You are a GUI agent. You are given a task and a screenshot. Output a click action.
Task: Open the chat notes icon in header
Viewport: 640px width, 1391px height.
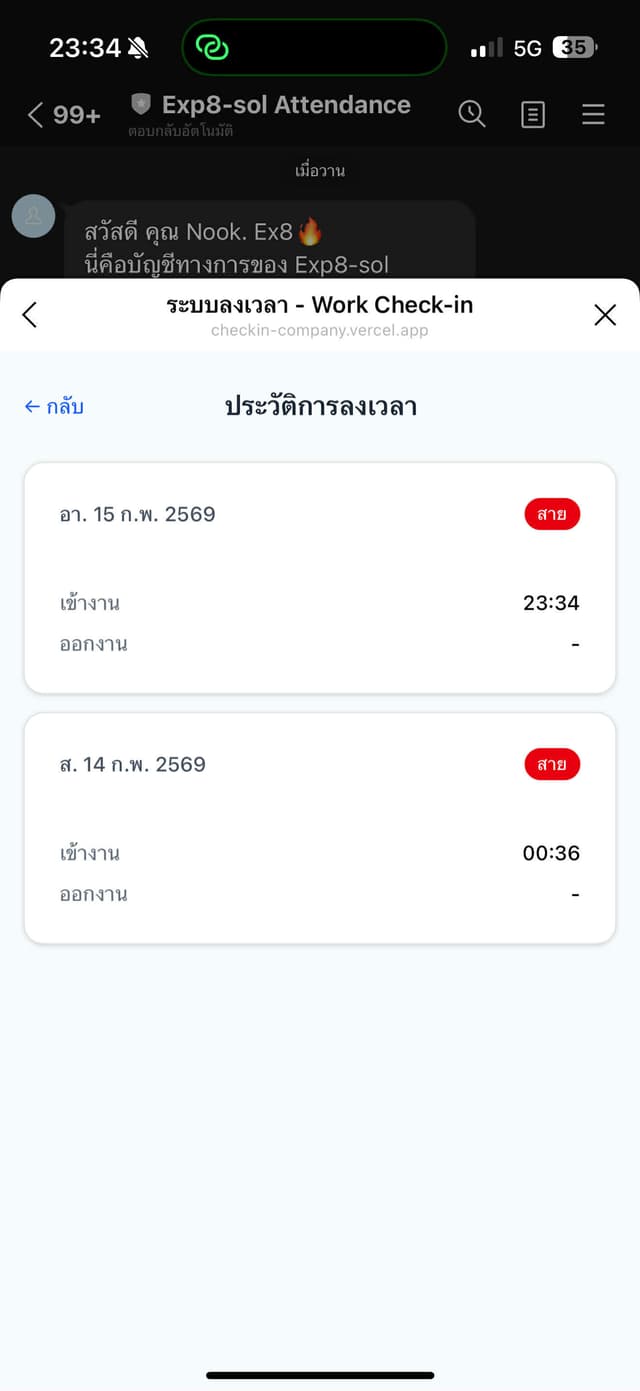click(x=532, y=114)
